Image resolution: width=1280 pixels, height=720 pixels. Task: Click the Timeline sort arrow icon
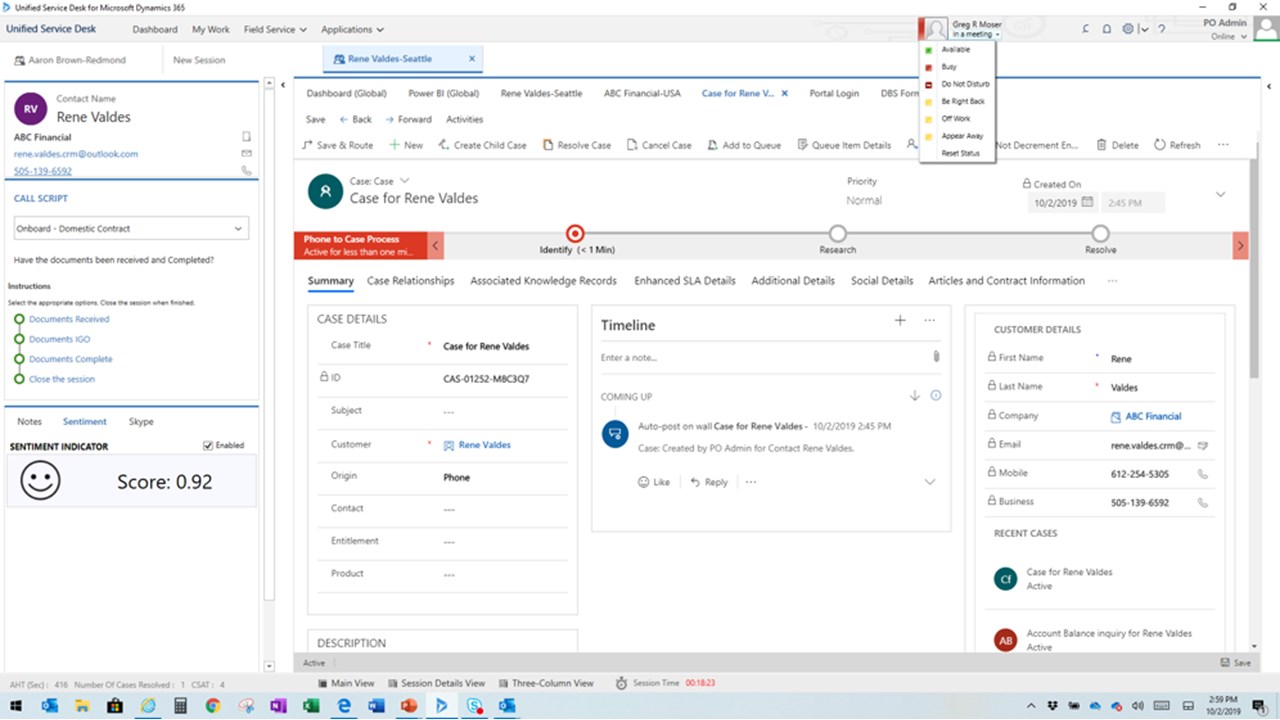coord(914,396)
